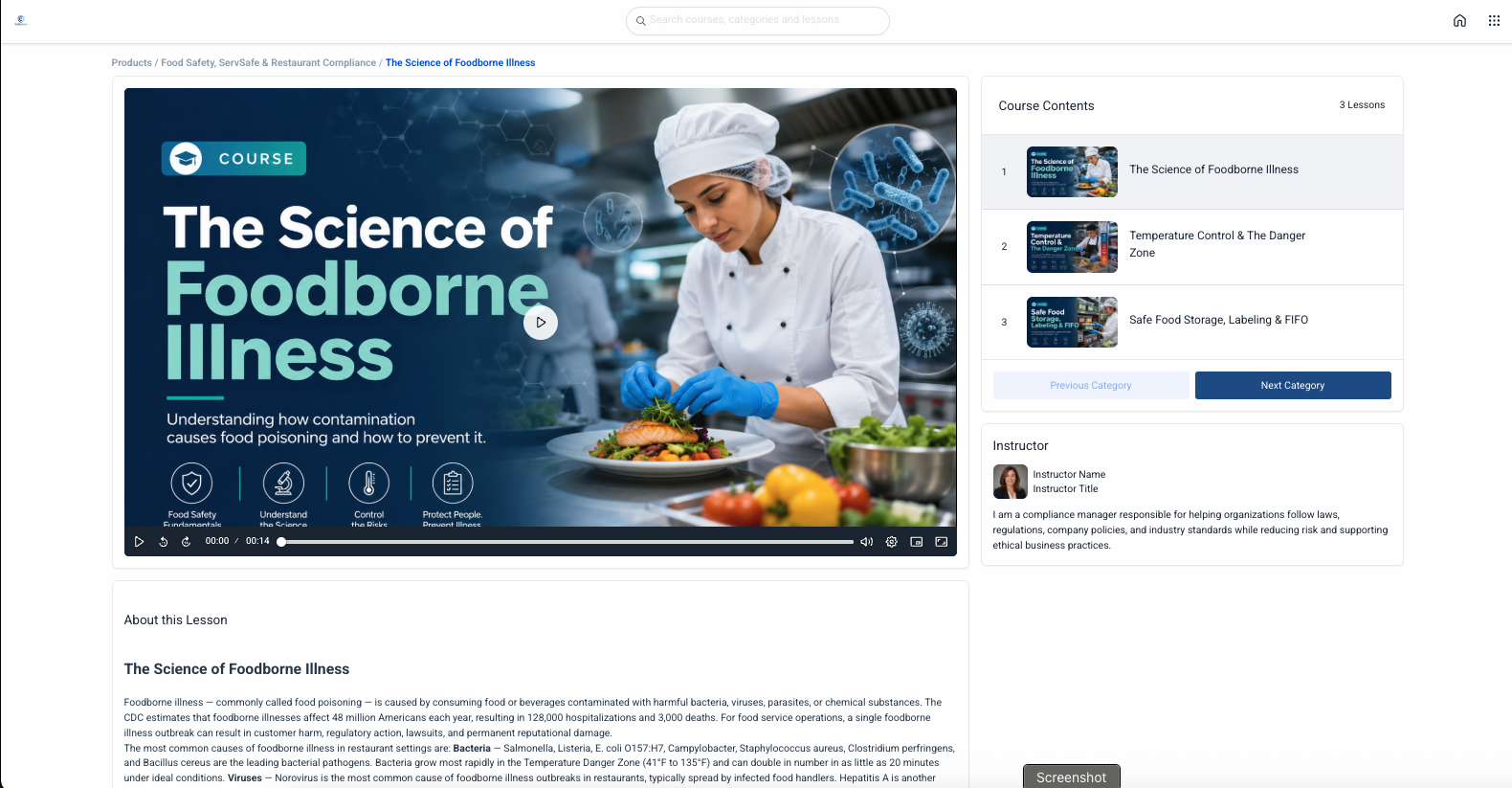Select Safe Food Storage, Labeling & FIFO title

1218,320
